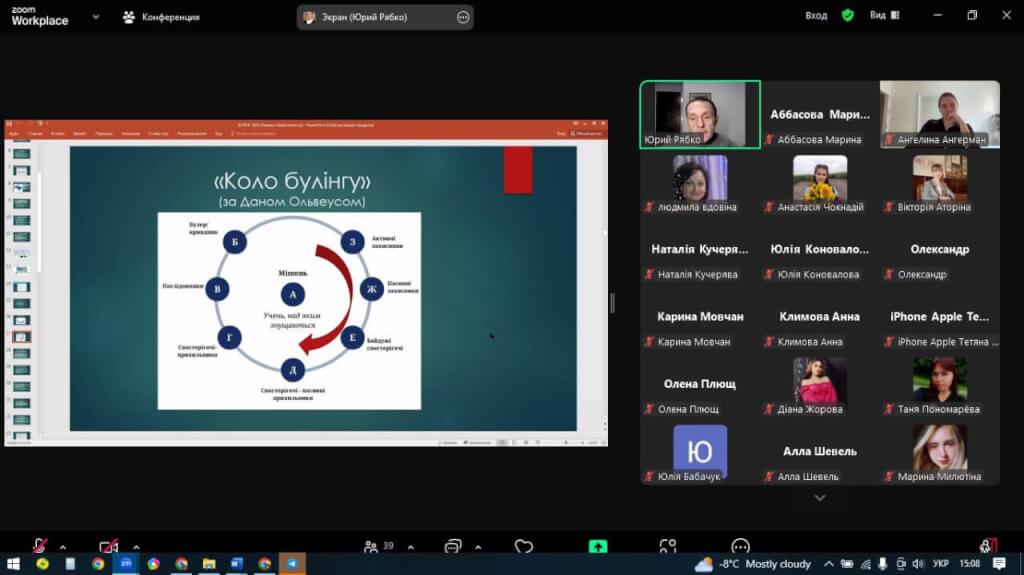1024x575 pixels.
Task: Open the Reactions heart icon
Action: (x=524, y=546)
